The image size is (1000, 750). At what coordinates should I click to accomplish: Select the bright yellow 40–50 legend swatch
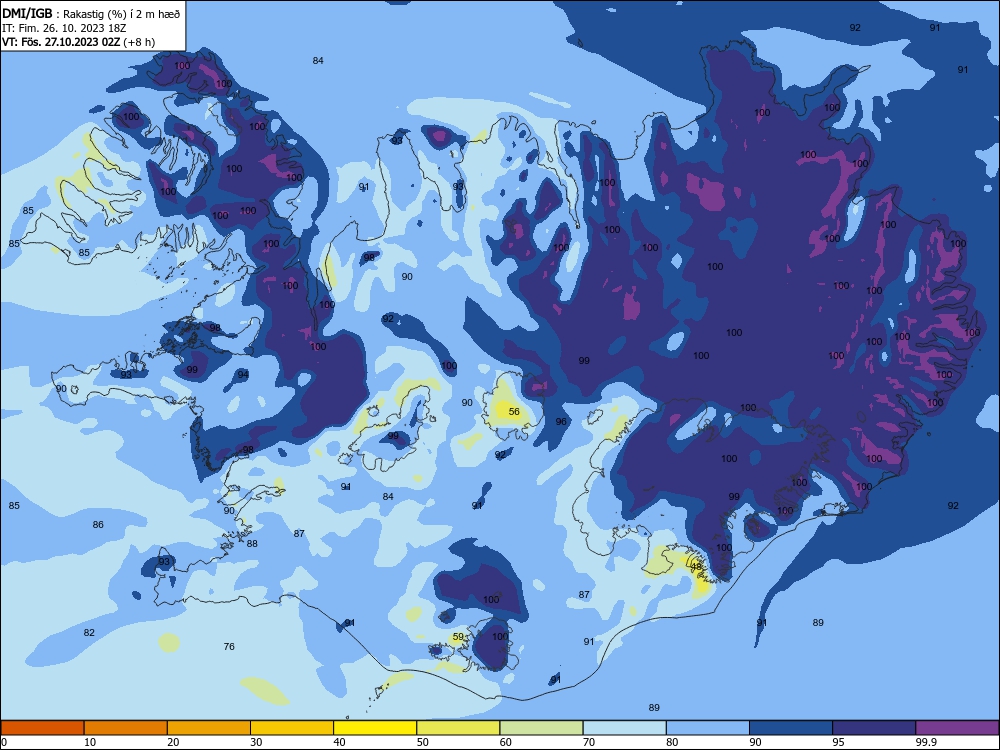(375, 728)
